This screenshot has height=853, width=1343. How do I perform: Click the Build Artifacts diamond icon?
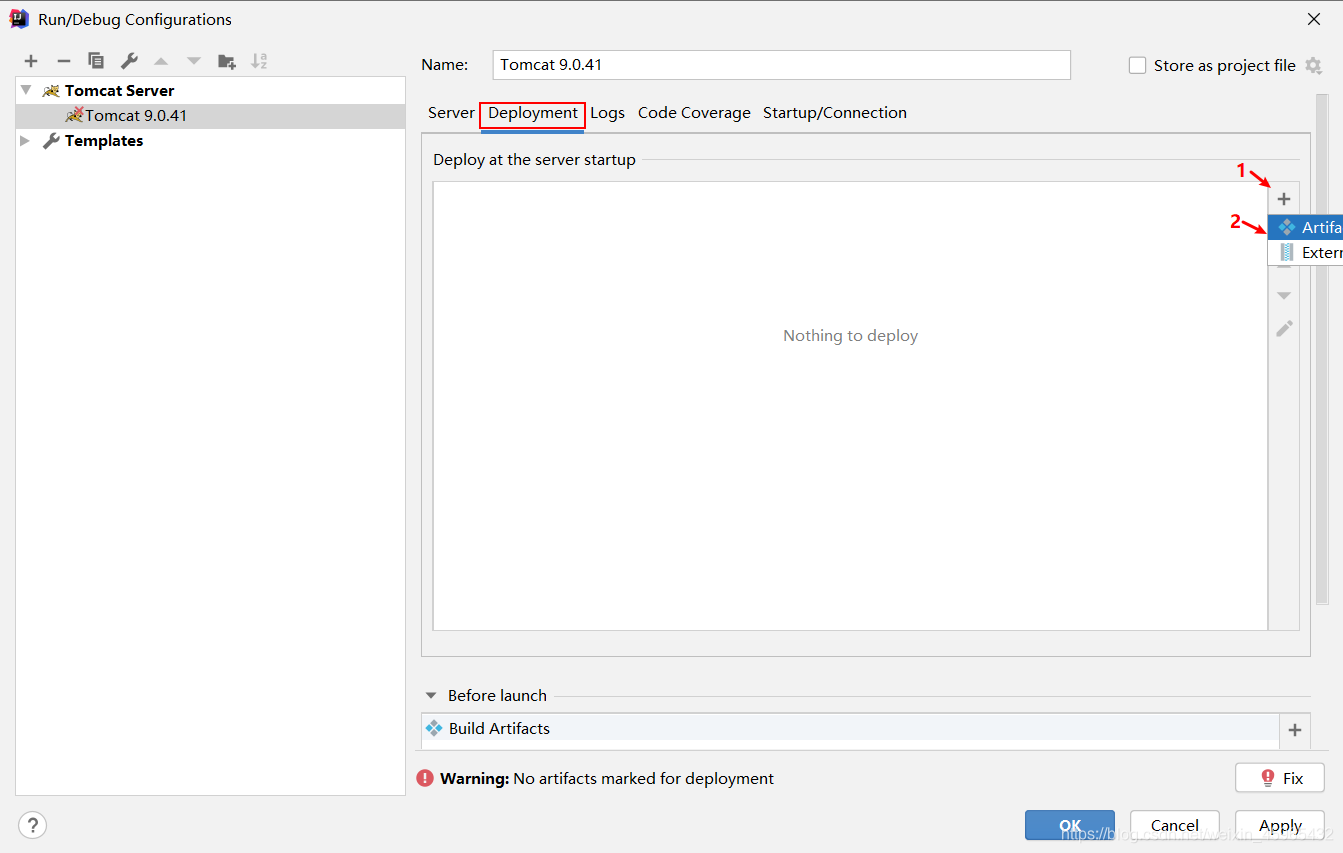(434, 728)
